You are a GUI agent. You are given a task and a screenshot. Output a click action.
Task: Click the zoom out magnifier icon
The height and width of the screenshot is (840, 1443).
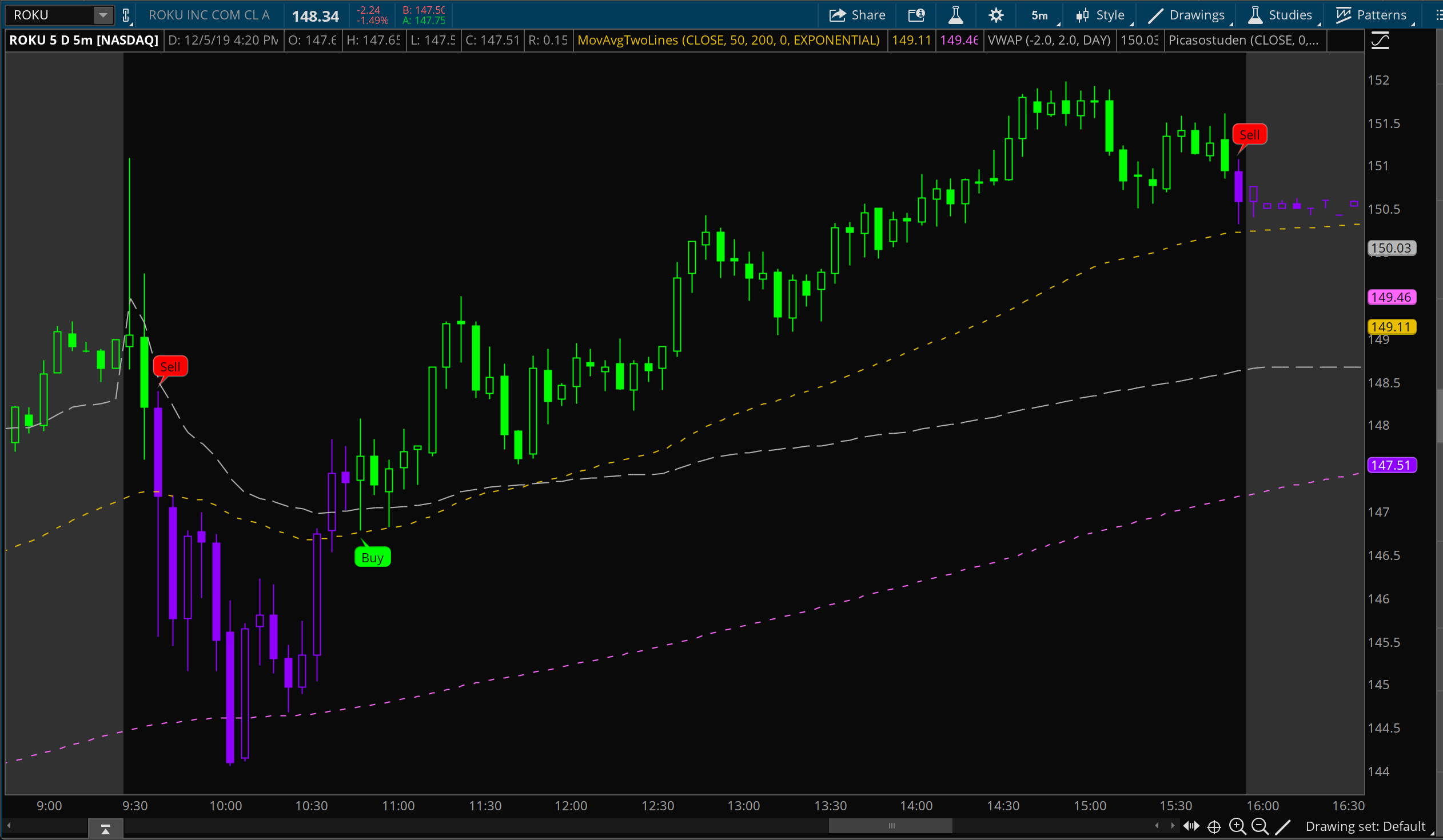pyautogui.click(x=1259, y=826)
